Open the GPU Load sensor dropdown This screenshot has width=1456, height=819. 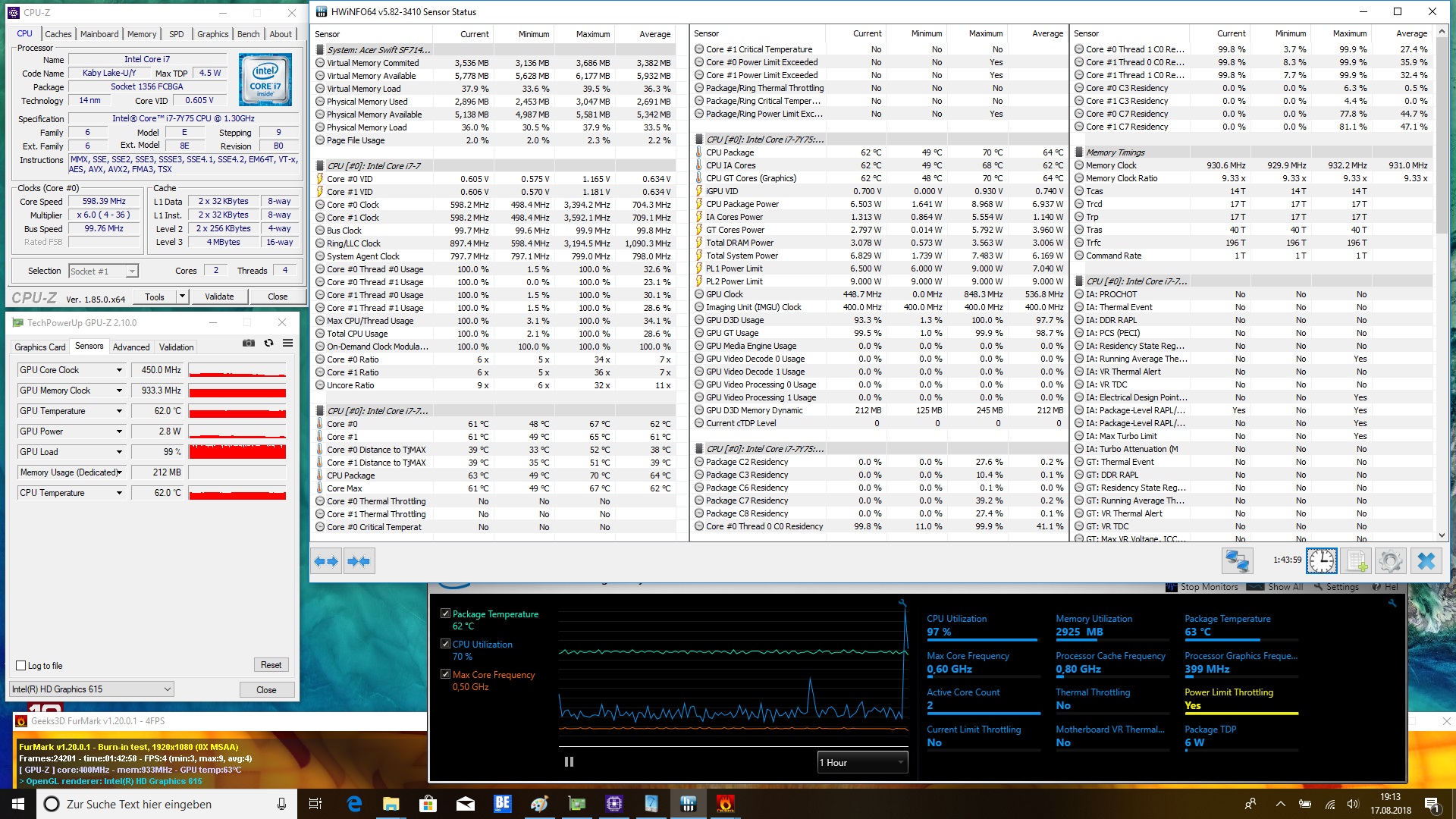point(119,452)
